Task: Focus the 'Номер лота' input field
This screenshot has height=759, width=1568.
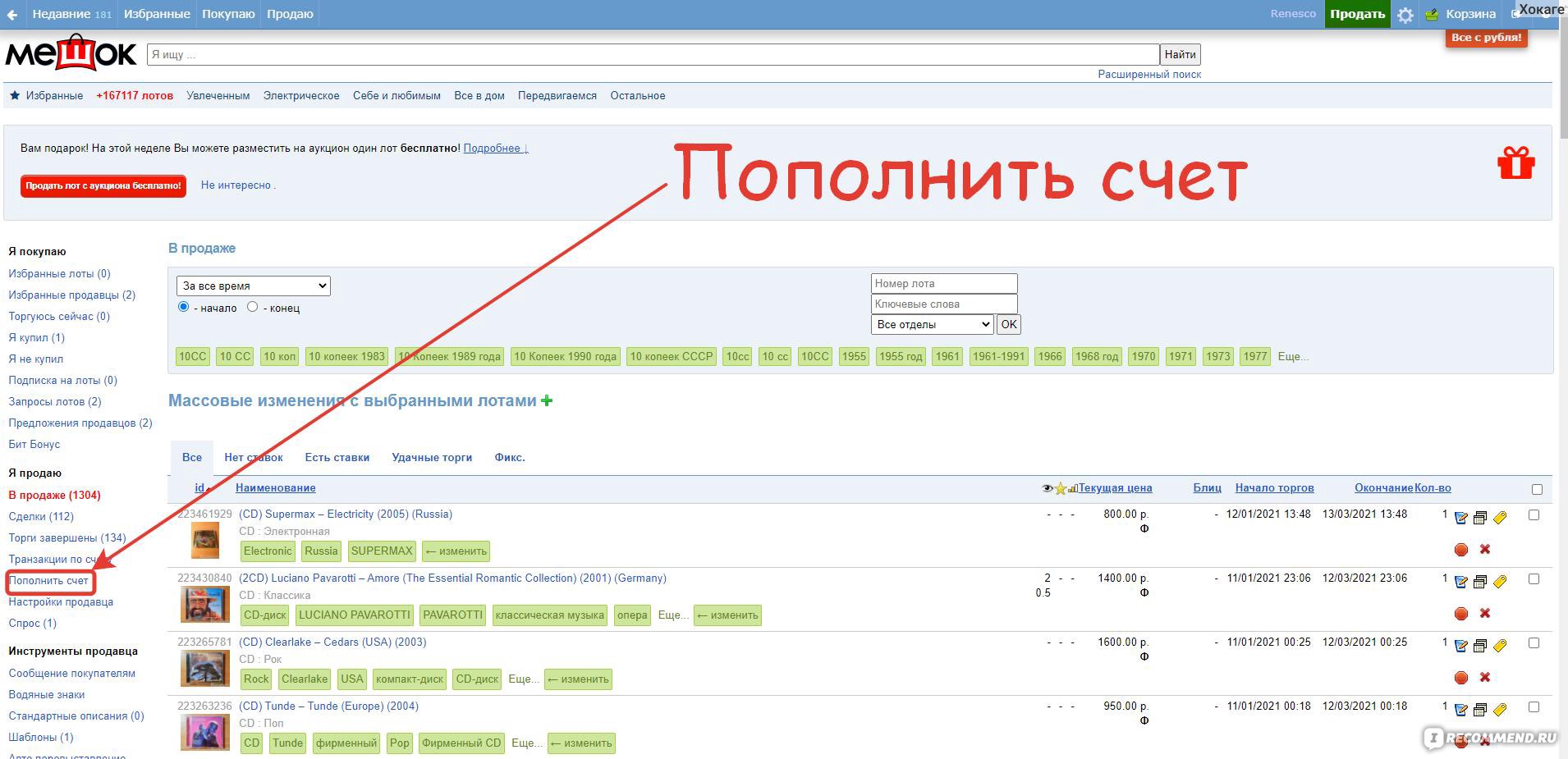Action: [944, 283]
